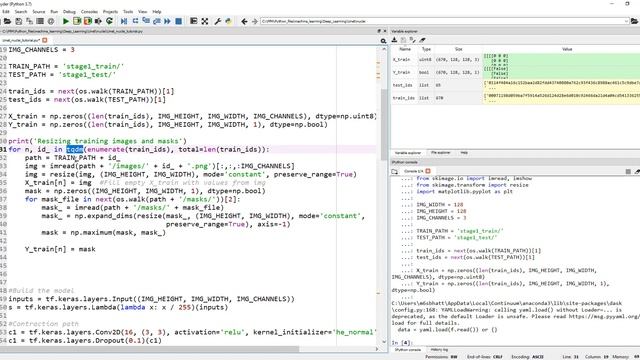Undock the editor pane icon

pos(379,31)
